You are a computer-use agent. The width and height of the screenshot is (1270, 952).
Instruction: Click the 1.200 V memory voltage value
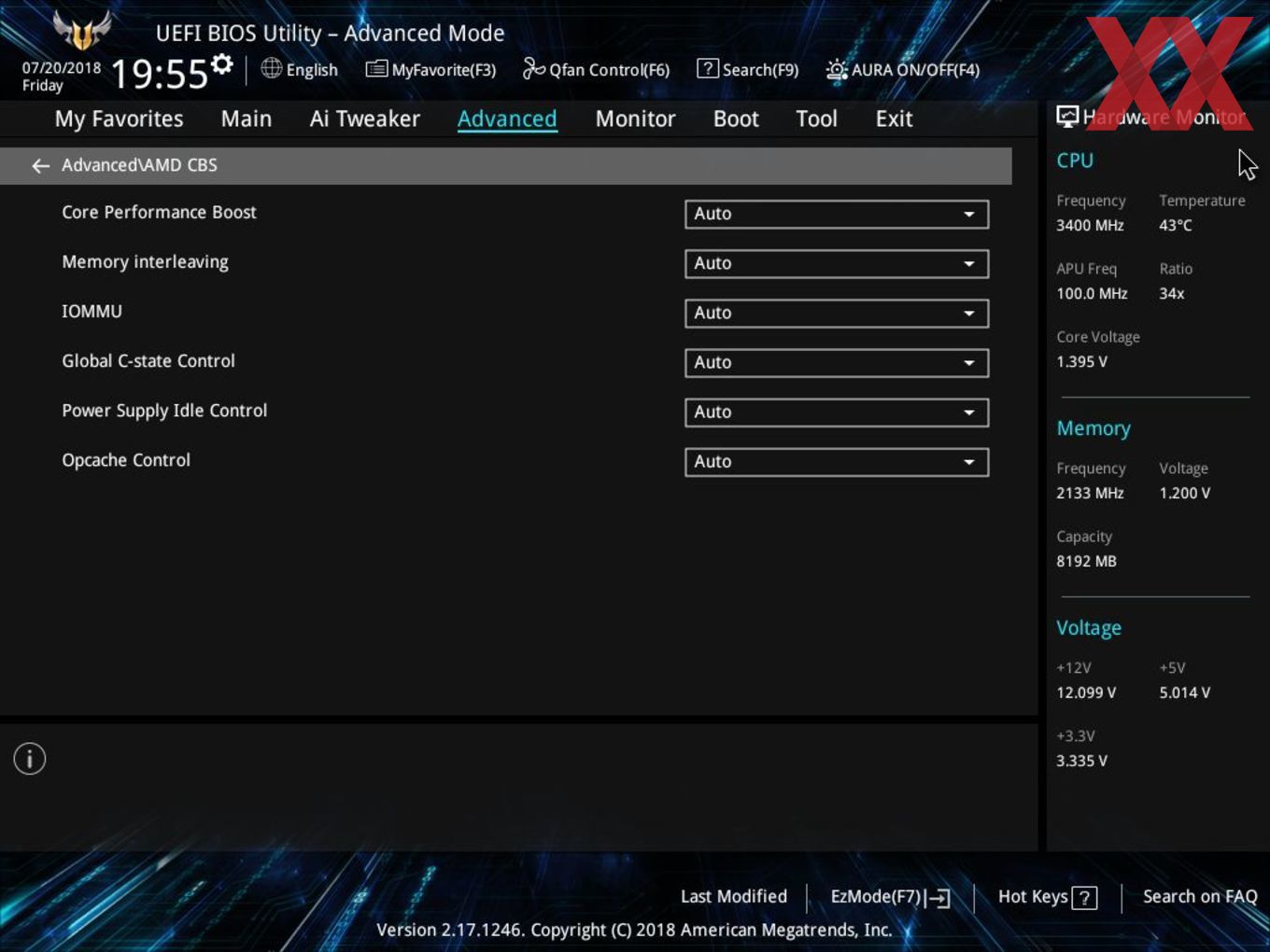1185,493
